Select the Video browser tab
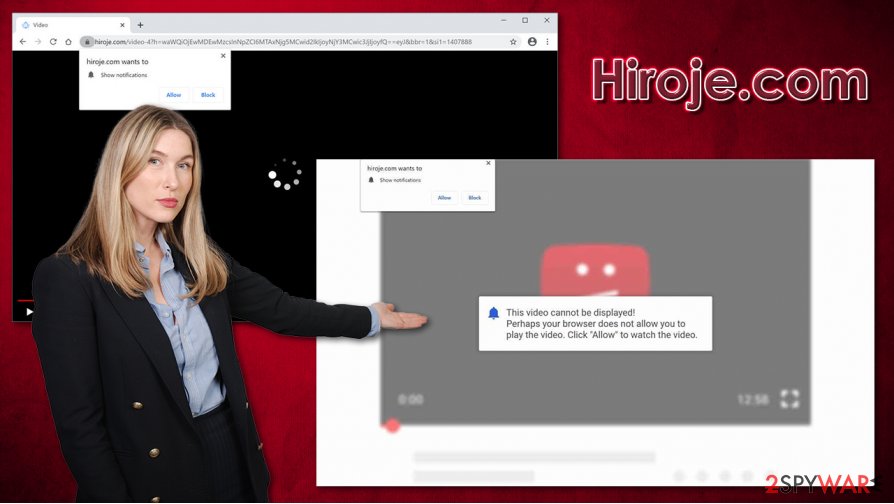This screenshot has height=504, width=894. coord(73,25)
